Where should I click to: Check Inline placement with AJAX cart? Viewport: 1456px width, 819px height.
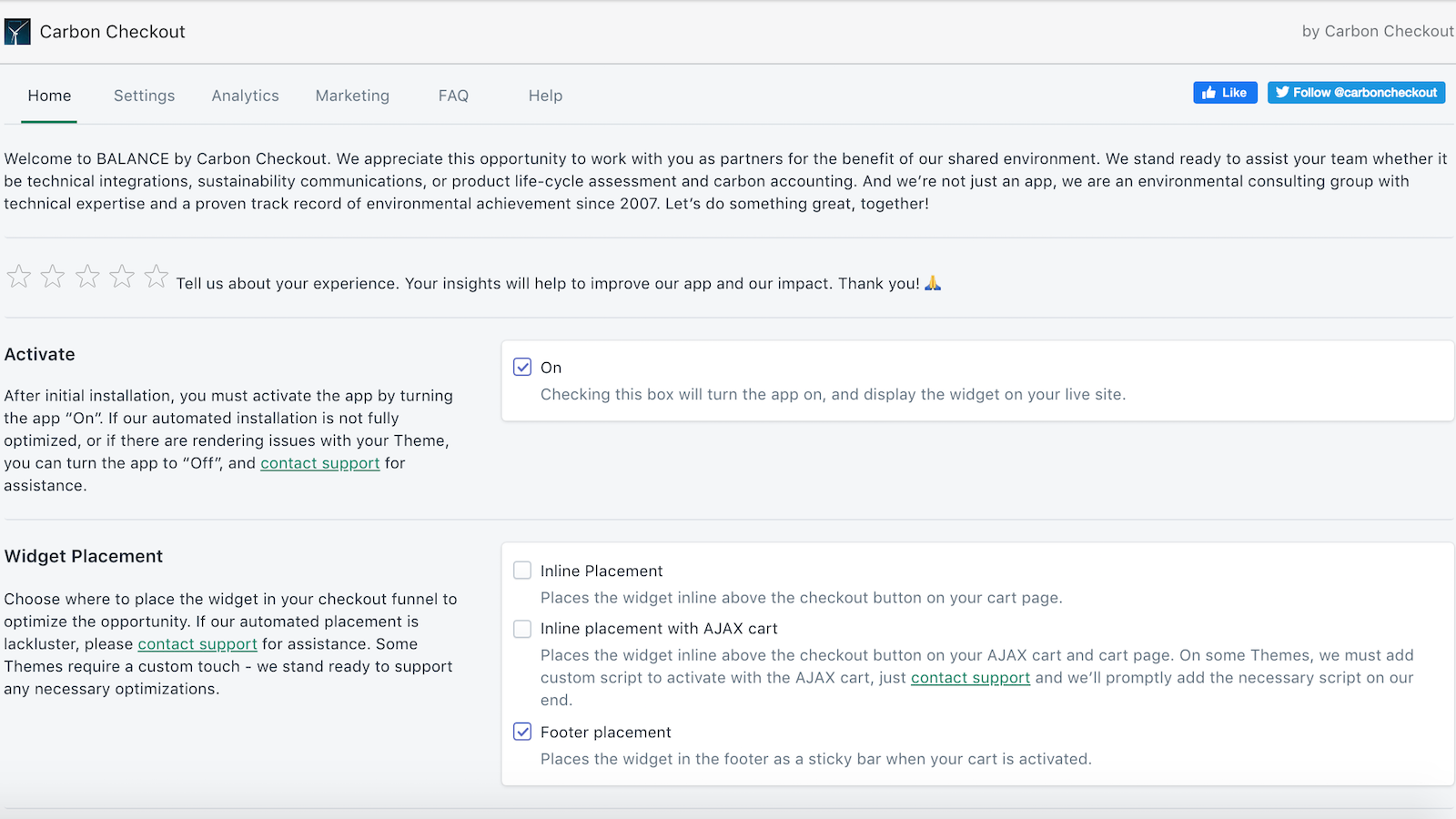[x=522, y=628]
